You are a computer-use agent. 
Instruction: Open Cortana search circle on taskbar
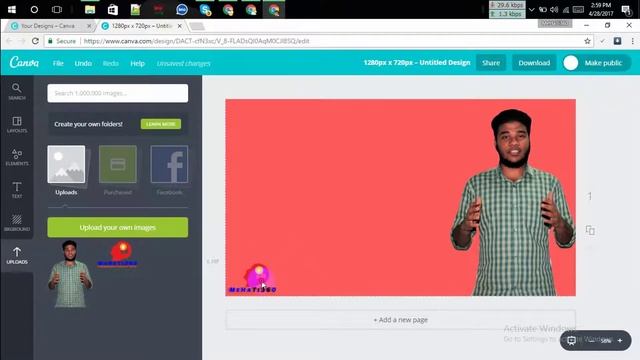point(34,9)
